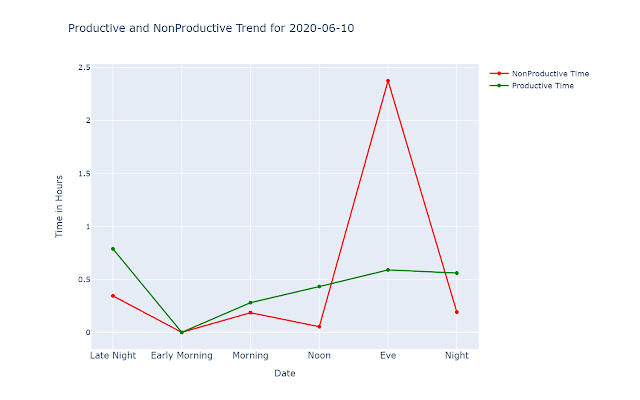Select NonProductive point at Morning
The height and width of the screenshot is (400, 640).
click(x=250, y=313)
